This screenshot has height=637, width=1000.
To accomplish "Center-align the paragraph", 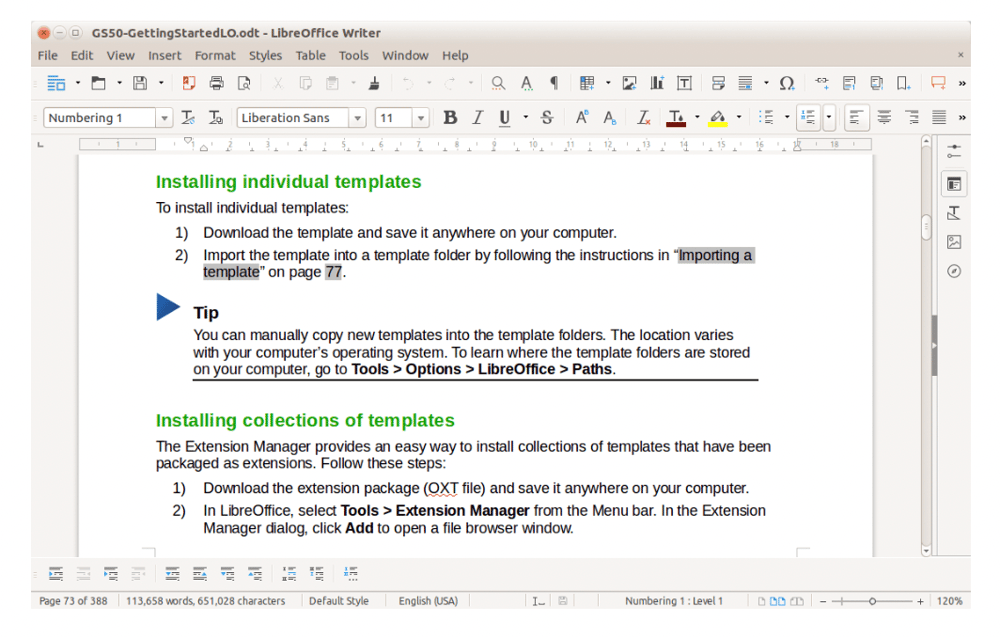I will click(884, 117).
